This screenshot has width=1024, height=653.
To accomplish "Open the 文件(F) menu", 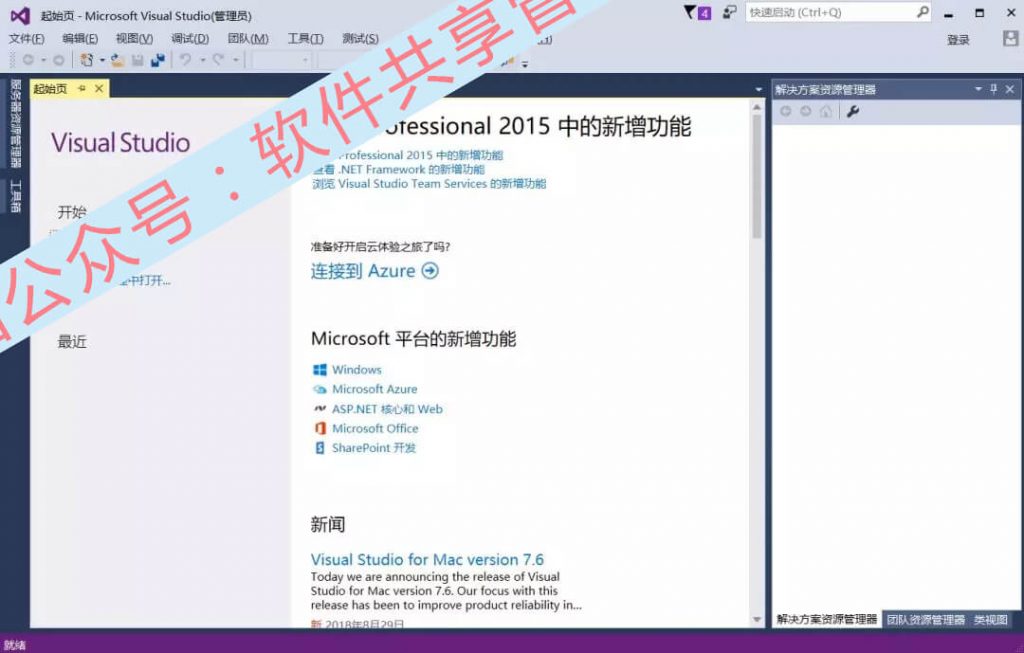I will pos(26,39).
